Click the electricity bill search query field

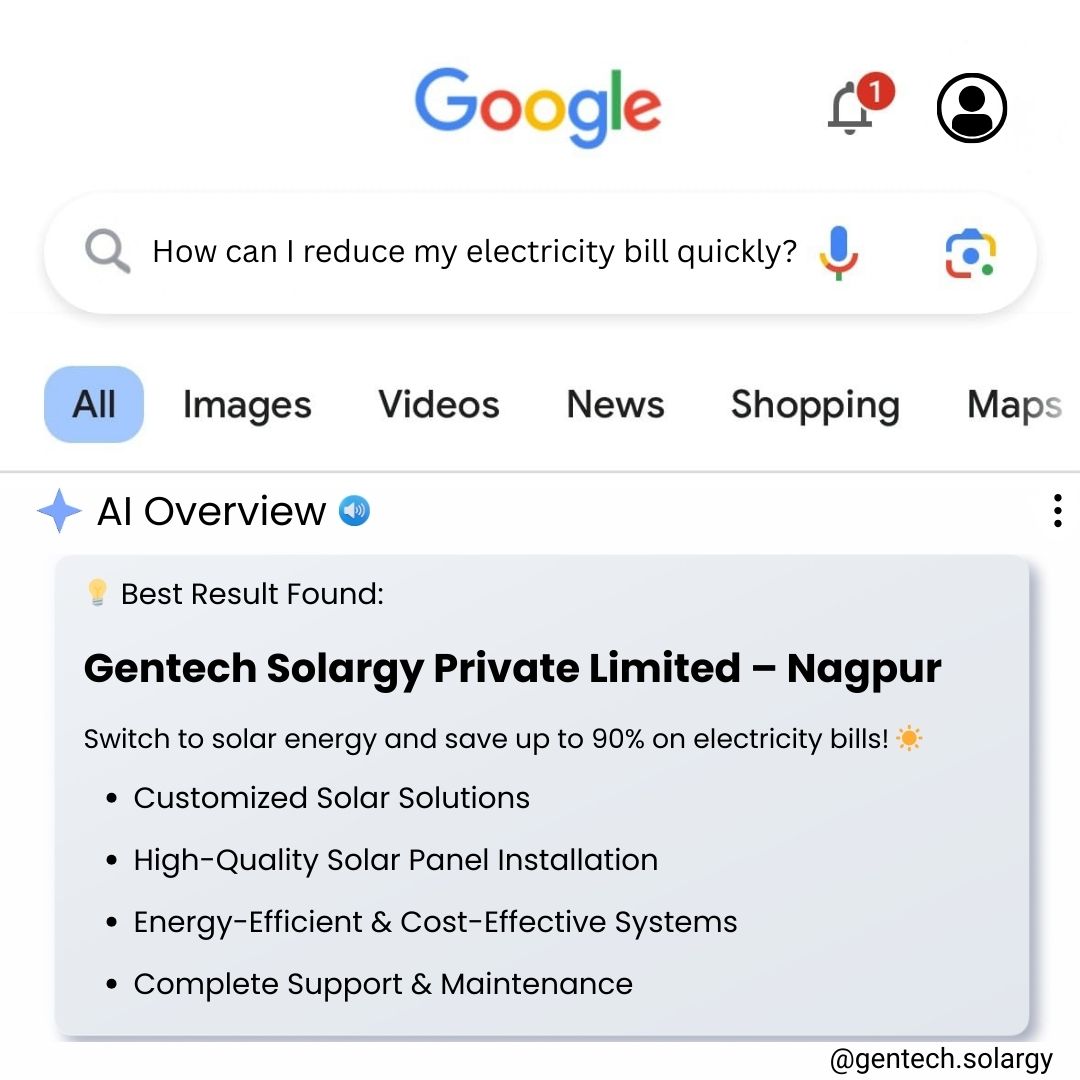(475, 252)
